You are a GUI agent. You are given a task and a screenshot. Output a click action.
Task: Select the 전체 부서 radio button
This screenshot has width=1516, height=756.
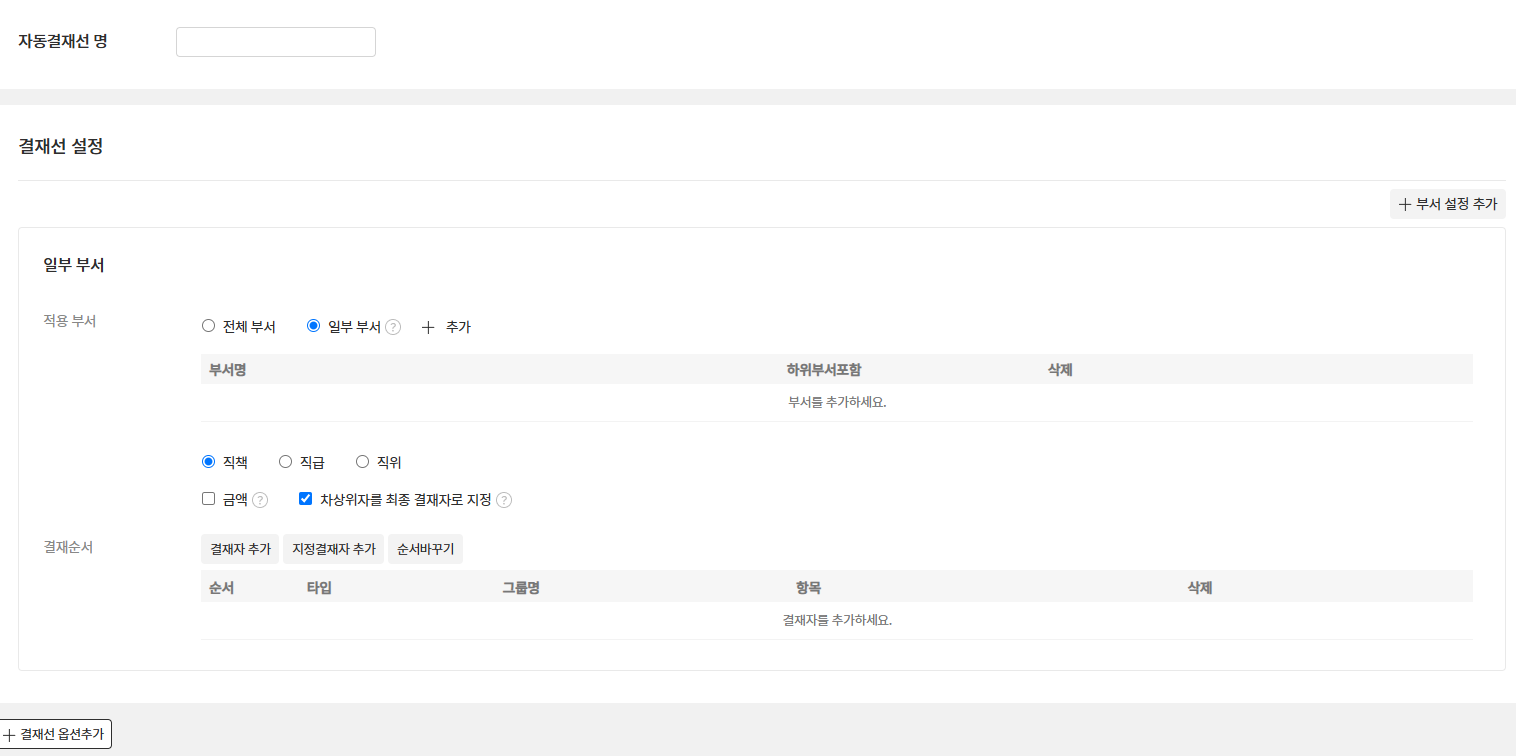[x=209, y=326]
